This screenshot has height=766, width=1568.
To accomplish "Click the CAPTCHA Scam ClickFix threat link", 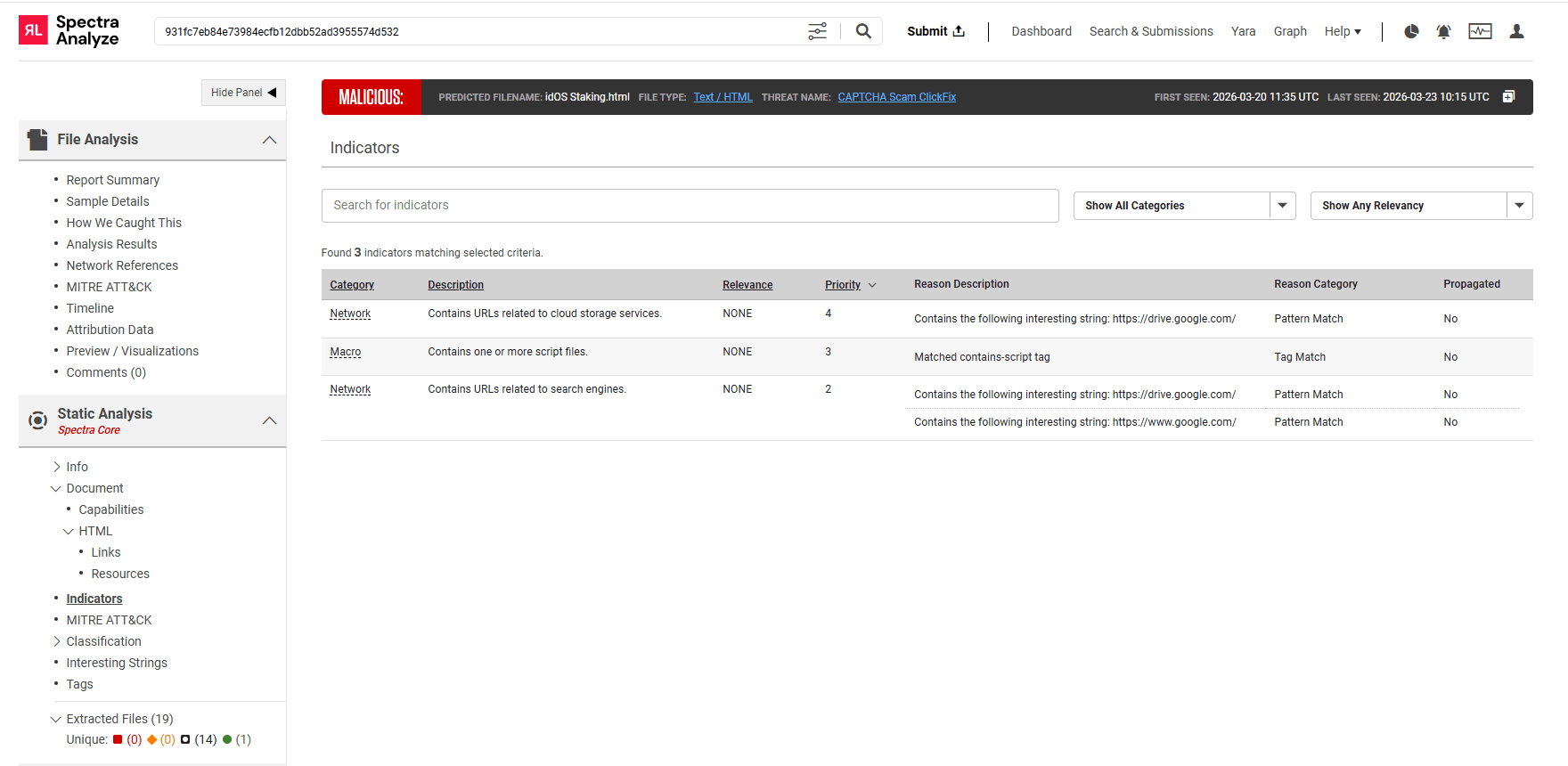I will (896, 97).
